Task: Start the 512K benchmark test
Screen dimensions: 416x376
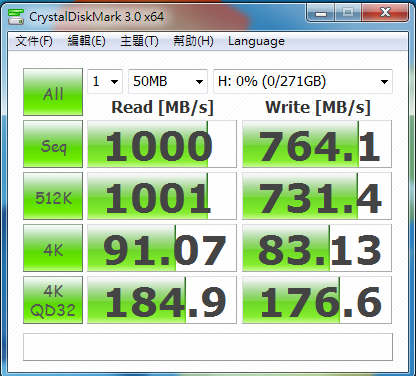Action: (x=53, y=196)
